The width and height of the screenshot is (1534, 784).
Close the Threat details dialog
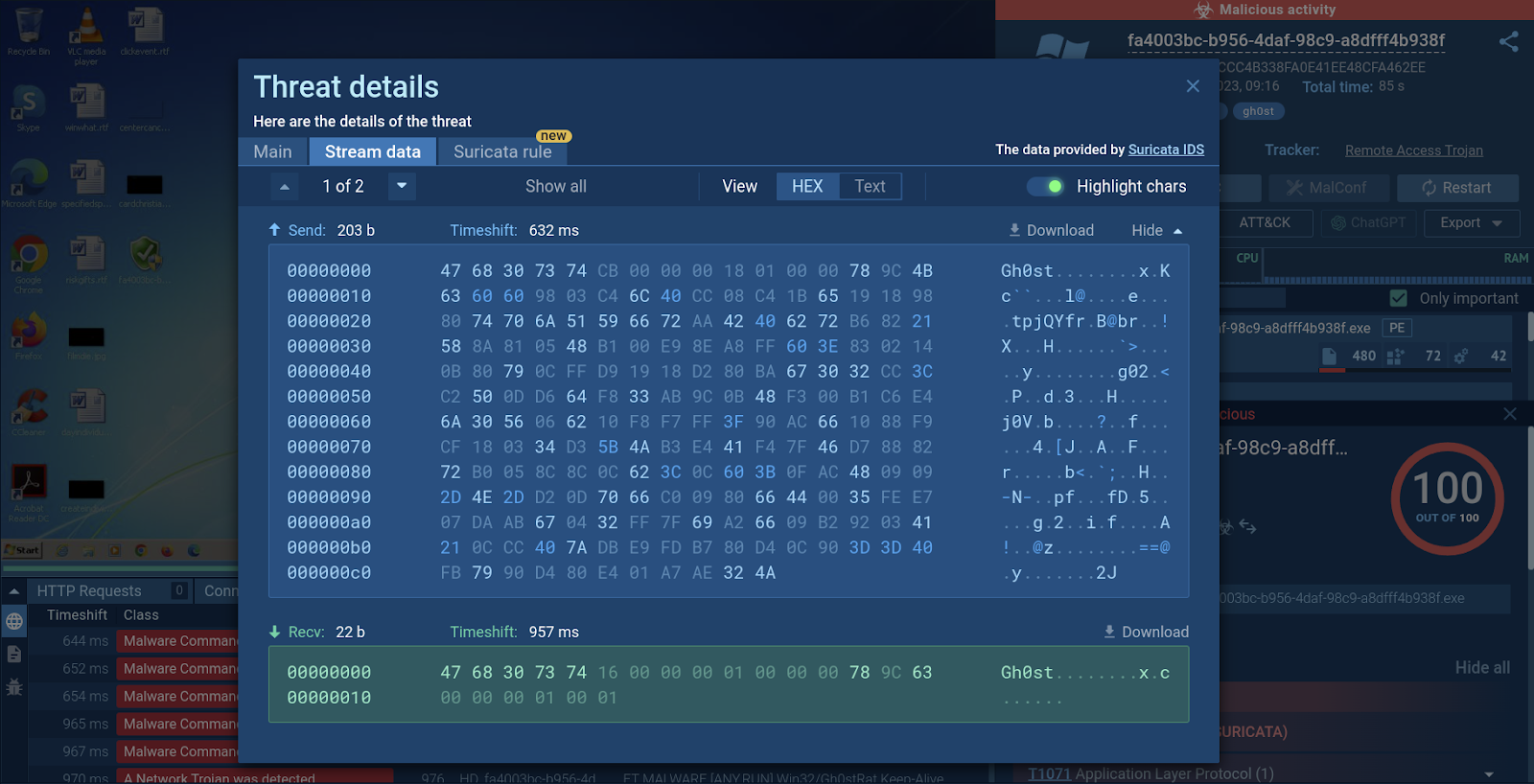click(1193, 86)
